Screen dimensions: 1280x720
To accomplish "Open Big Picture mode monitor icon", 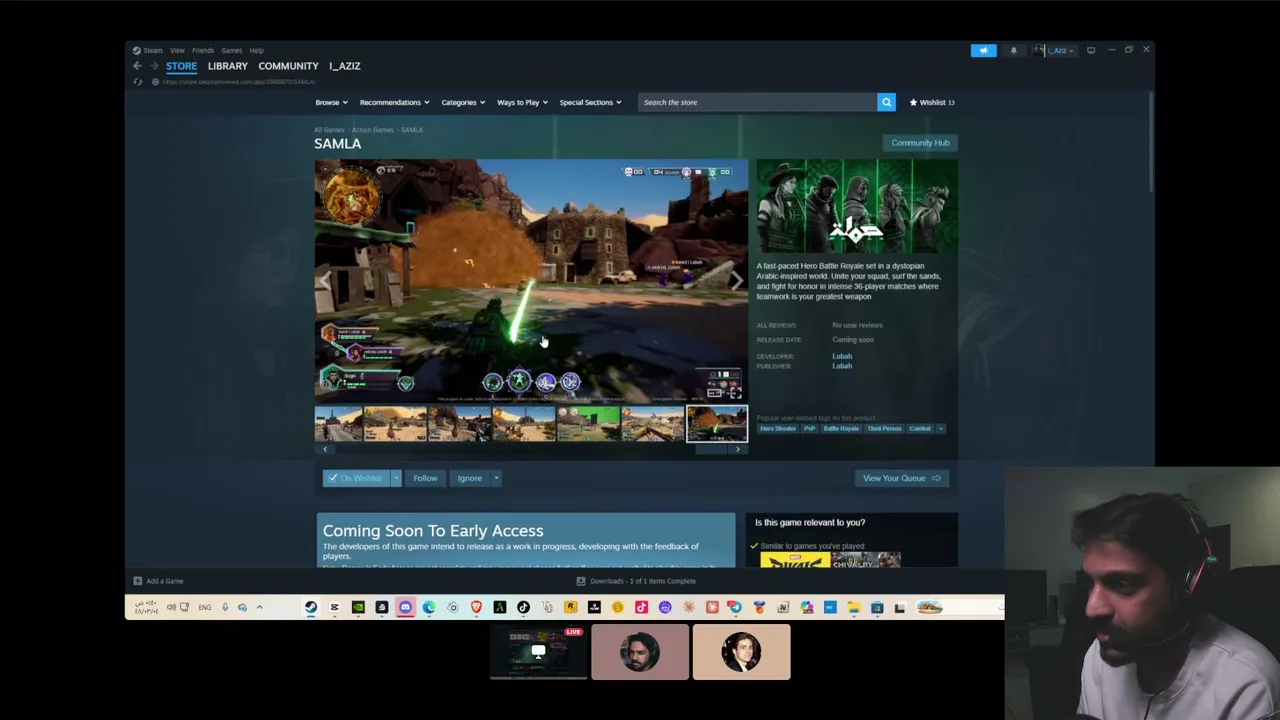I will point(1091,50).
